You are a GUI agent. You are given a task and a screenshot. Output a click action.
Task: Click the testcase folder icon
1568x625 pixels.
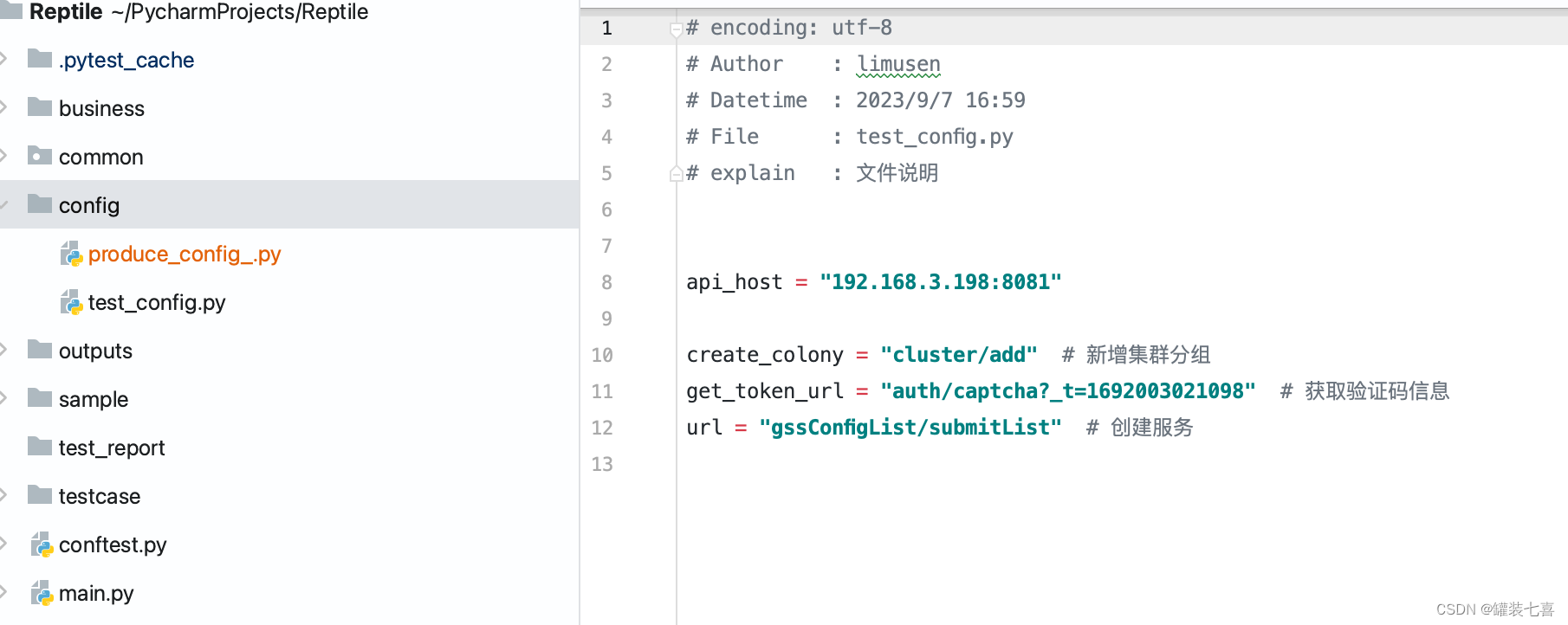click(40, 495)
